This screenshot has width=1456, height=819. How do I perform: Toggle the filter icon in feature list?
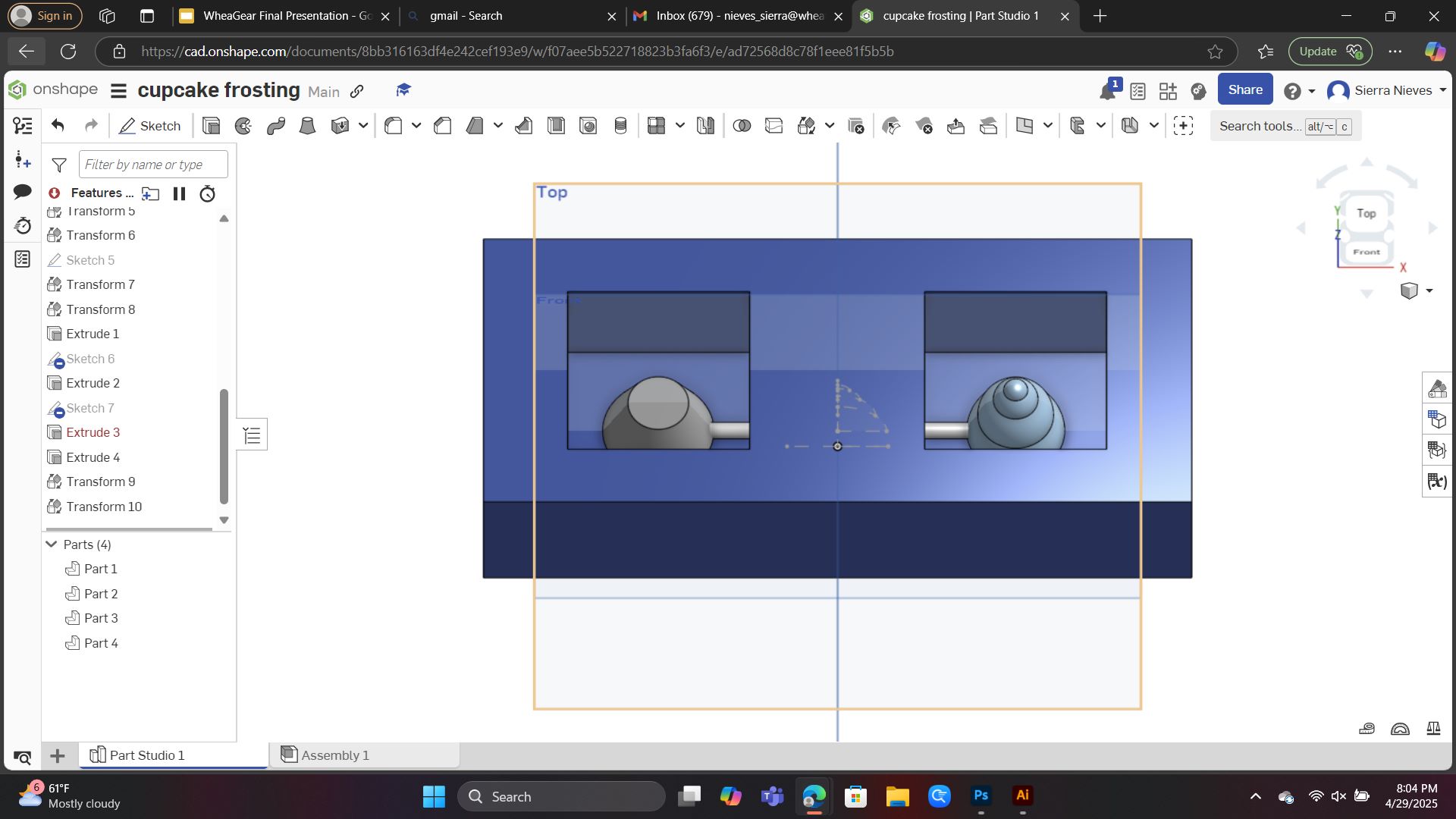click(59, 165)
